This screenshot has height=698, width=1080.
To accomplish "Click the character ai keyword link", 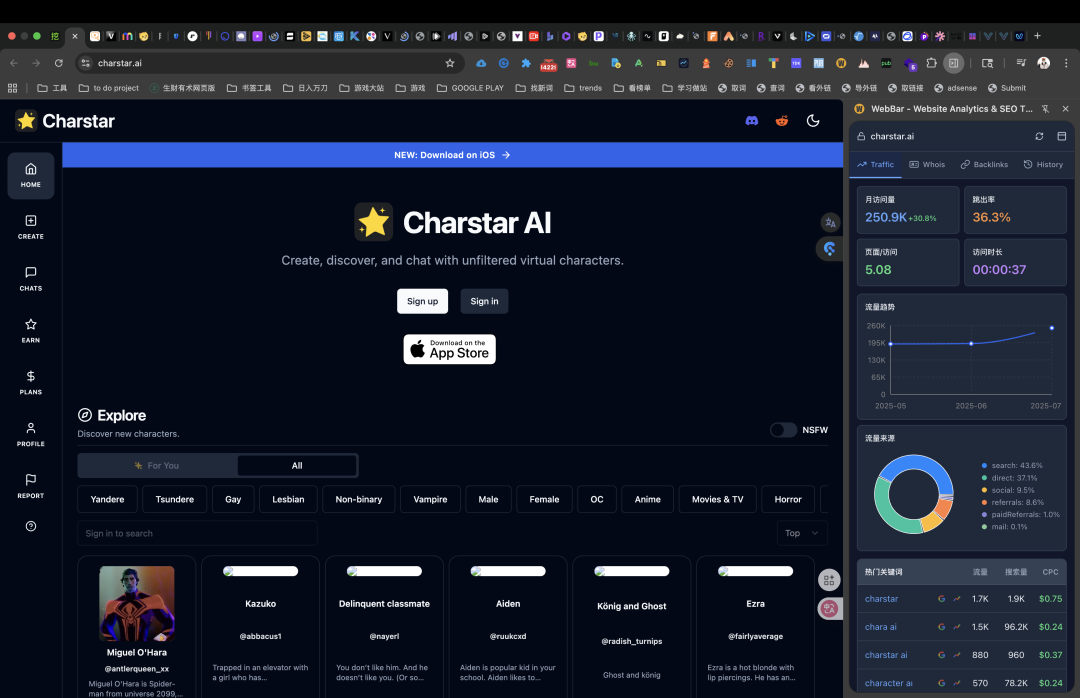I will [x=889, y=684].
